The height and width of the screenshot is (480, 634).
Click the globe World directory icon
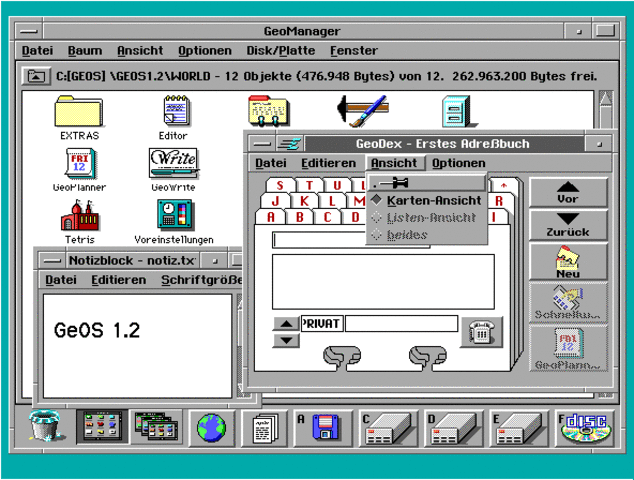coord(211,427)
